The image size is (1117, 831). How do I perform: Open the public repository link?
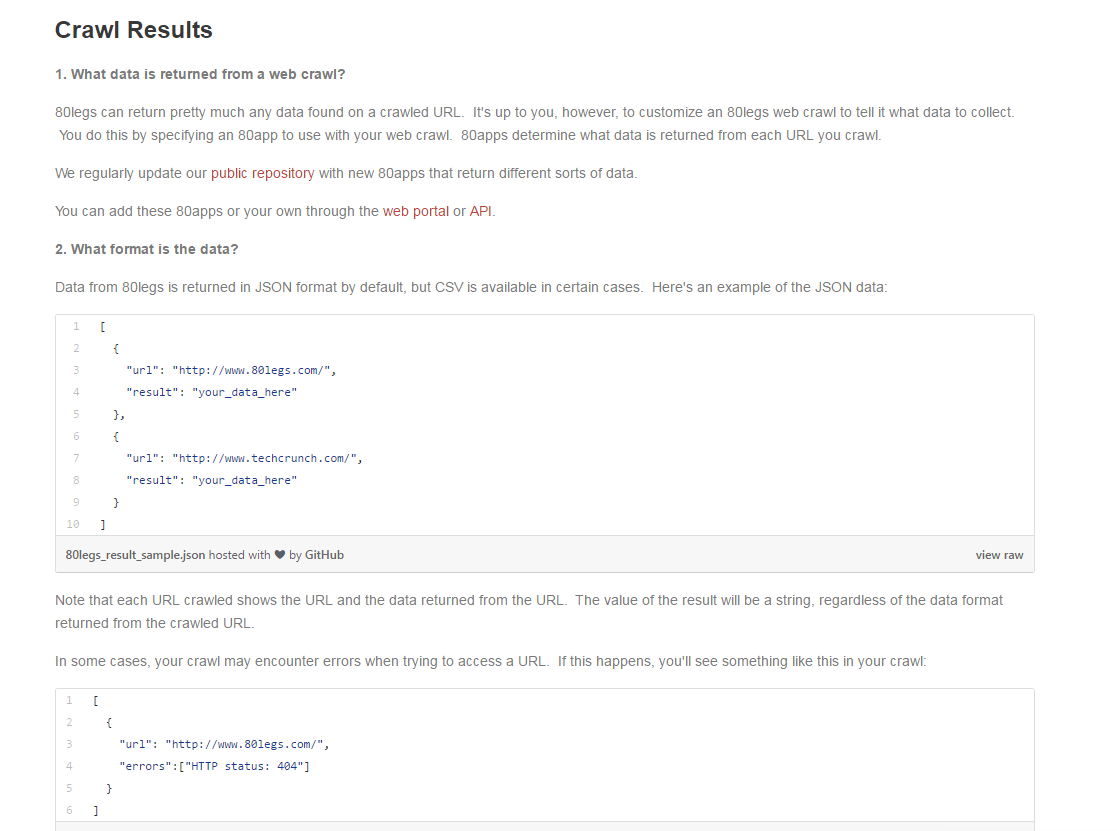262,173
